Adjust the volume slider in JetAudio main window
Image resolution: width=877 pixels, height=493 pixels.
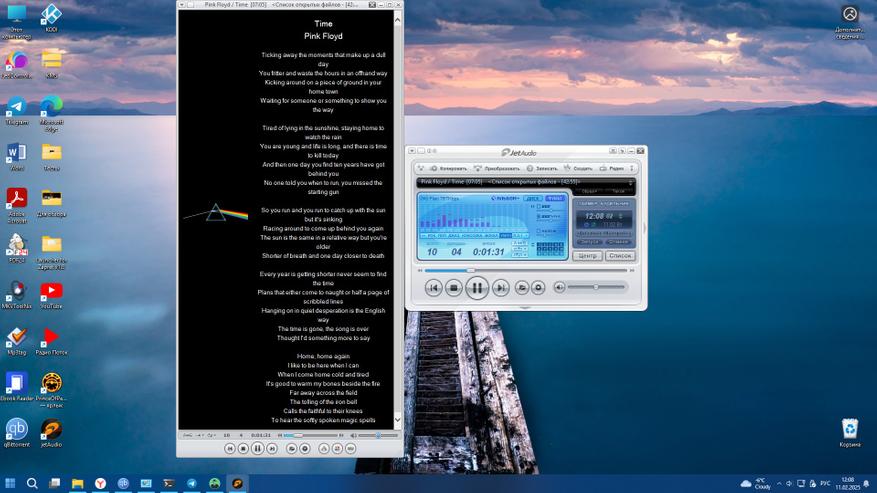coord(596,287)
